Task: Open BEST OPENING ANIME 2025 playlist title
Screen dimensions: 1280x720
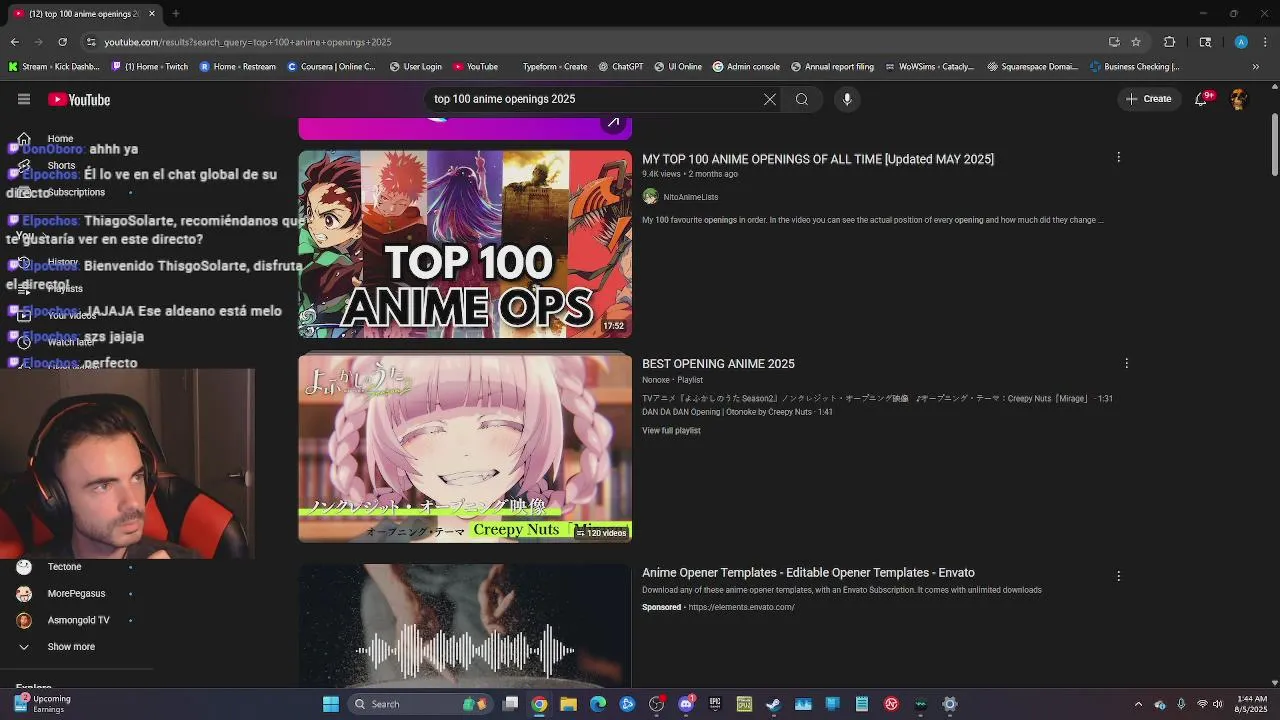Action: pos(718,364)
